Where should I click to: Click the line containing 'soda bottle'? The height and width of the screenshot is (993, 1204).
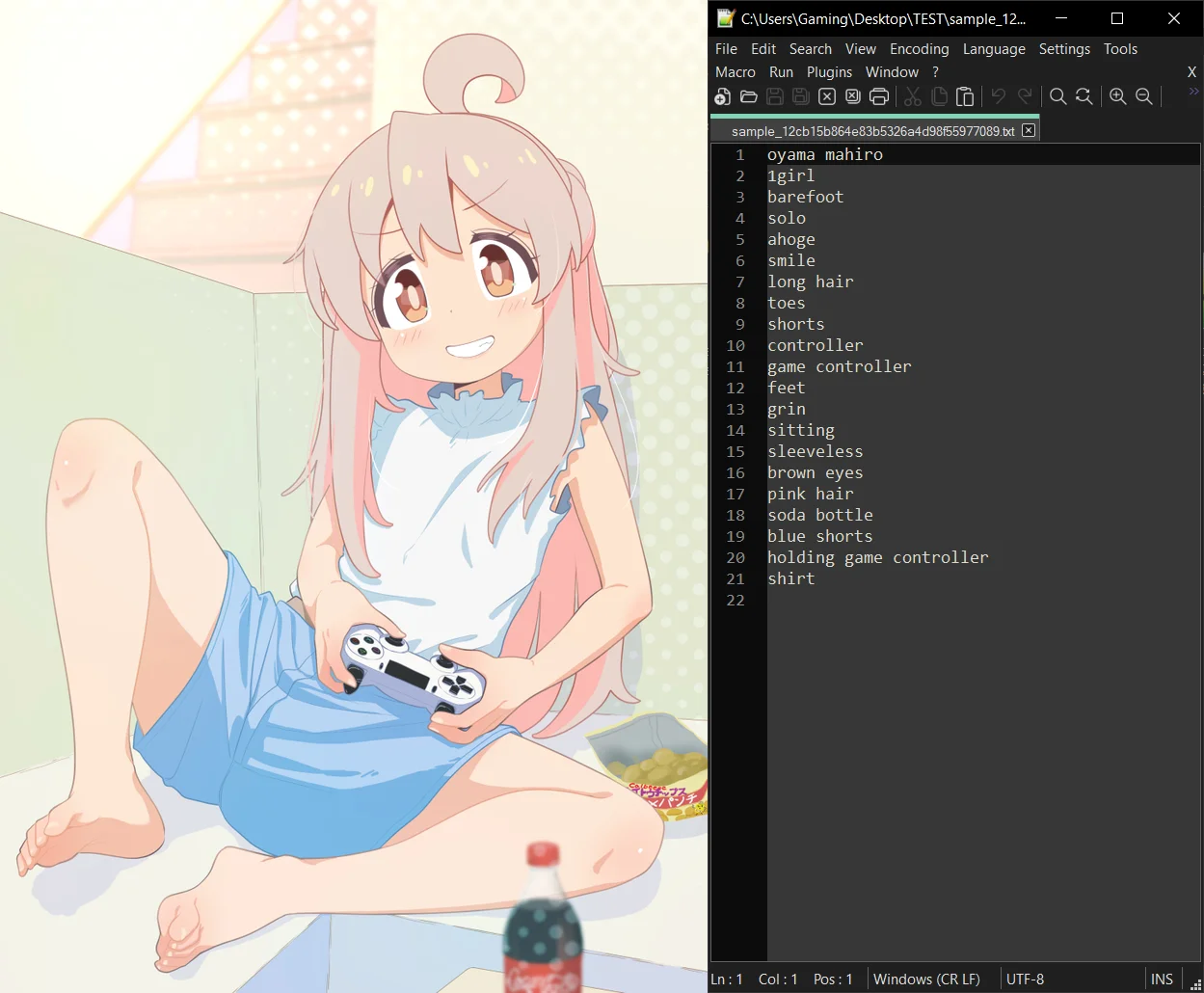click(x=983, y=515)
